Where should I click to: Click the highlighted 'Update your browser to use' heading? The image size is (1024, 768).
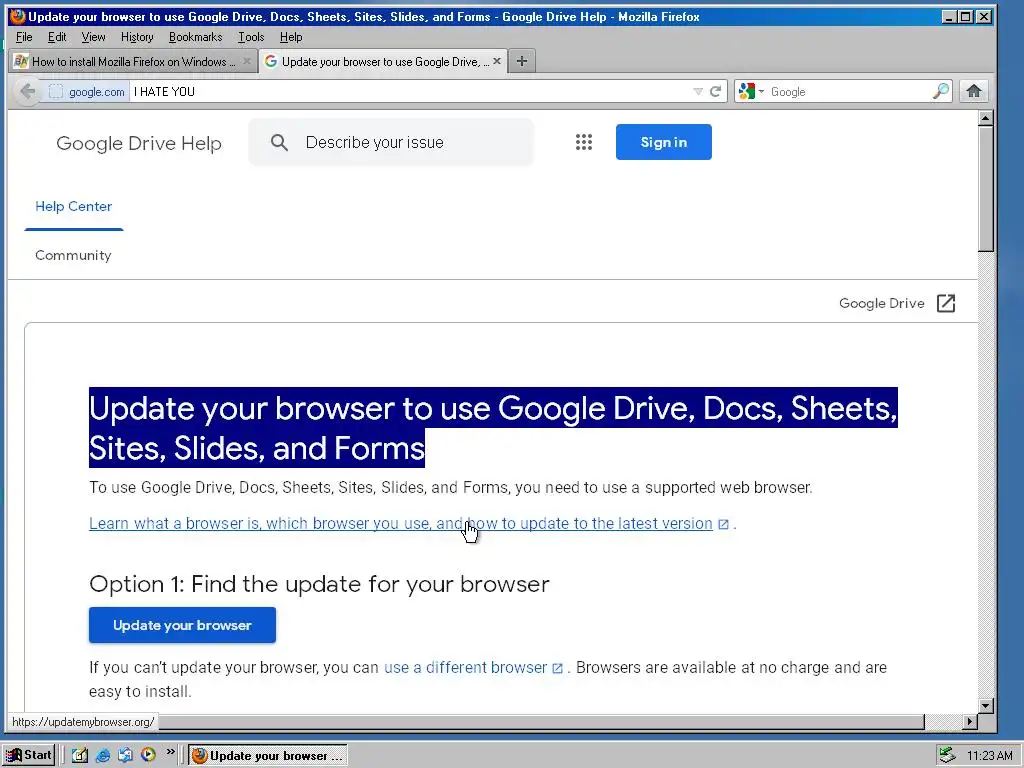[493, 428]
